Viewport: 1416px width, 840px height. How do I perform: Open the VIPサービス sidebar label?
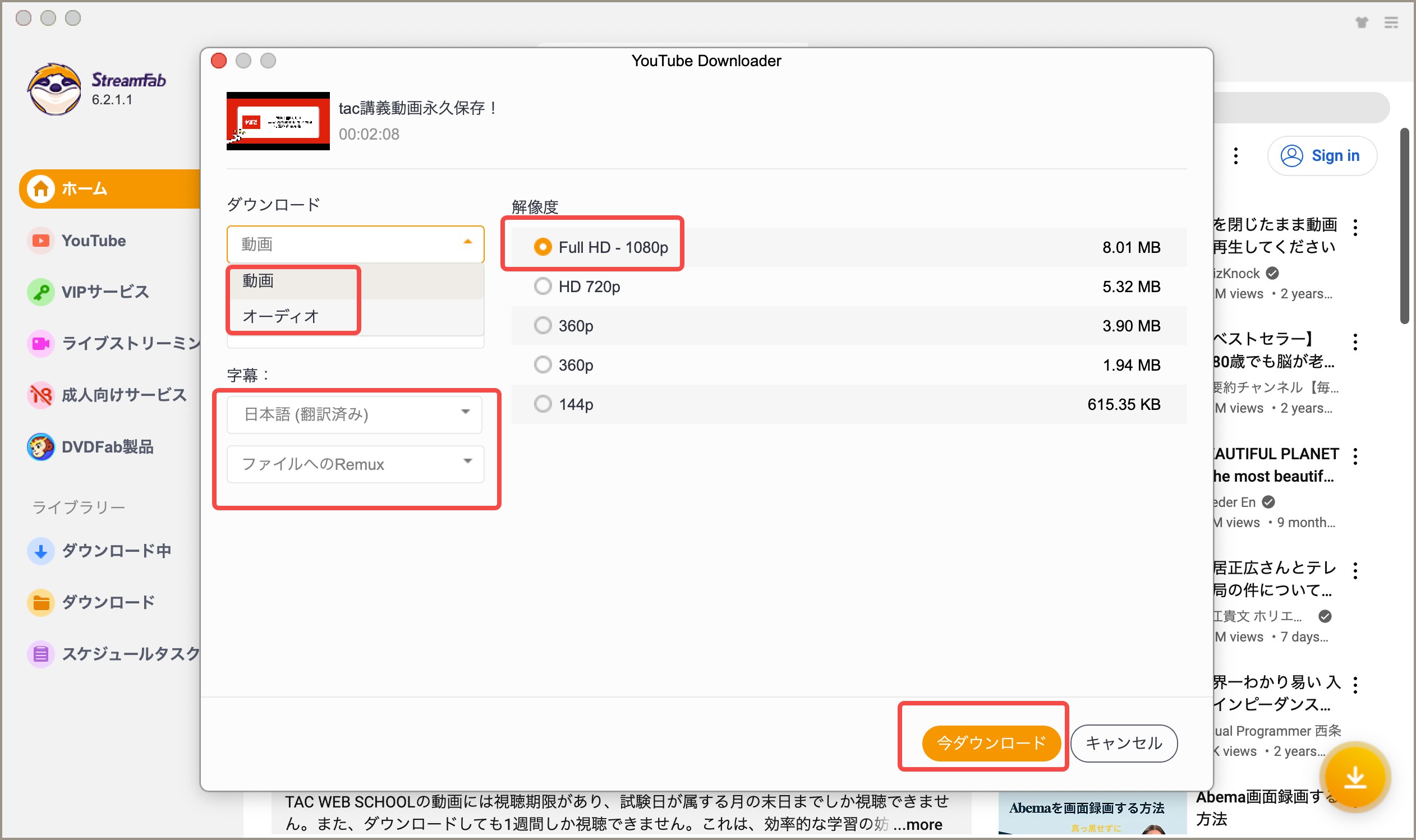105,292
